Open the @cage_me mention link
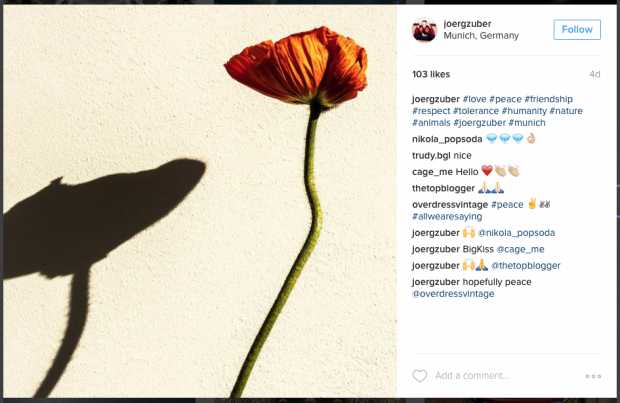 click(520, 249)
